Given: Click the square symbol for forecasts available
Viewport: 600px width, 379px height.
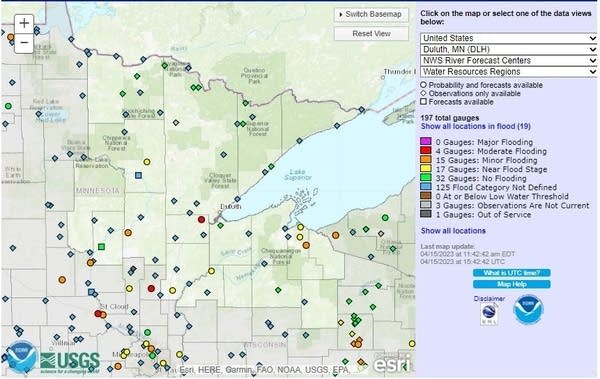Looking at the screenshot, I should coord(423,101).
